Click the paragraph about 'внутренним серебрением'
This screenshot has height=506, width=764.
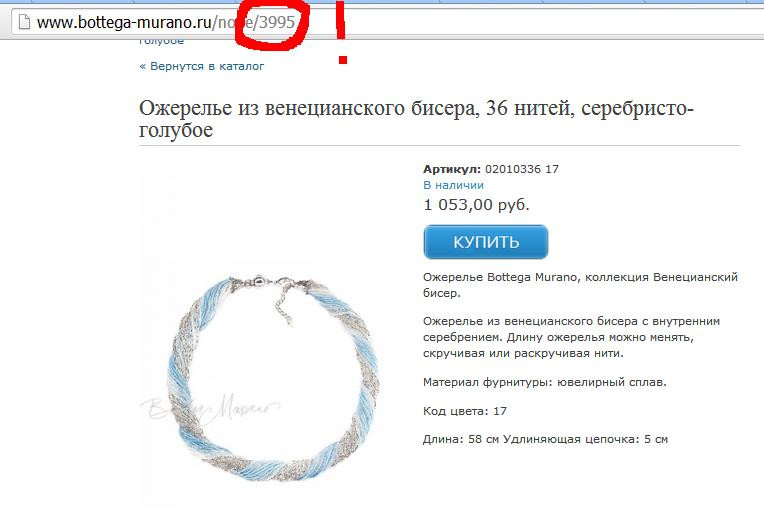click(x=571, y=337)
